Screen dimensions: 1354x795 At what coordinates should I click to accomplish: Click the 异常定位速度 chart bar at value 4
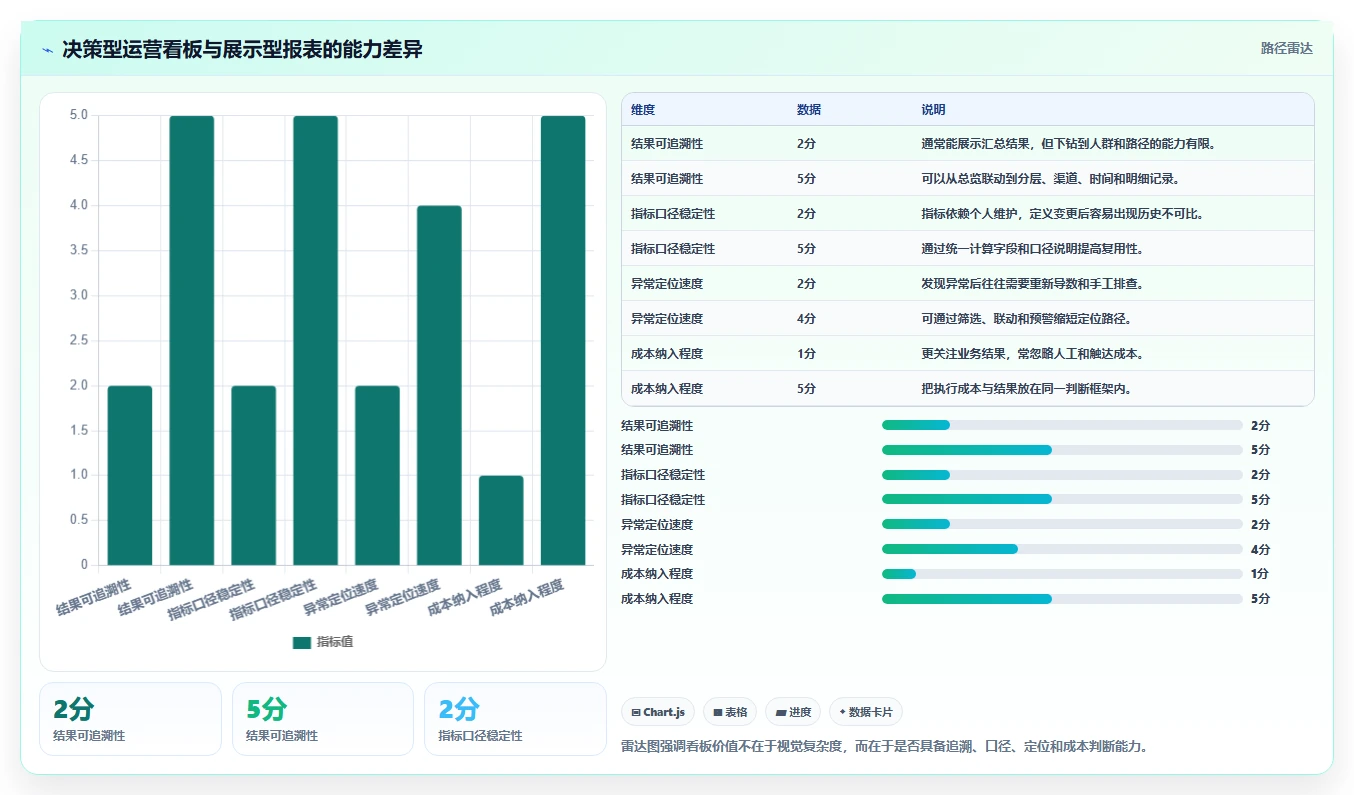440,385
